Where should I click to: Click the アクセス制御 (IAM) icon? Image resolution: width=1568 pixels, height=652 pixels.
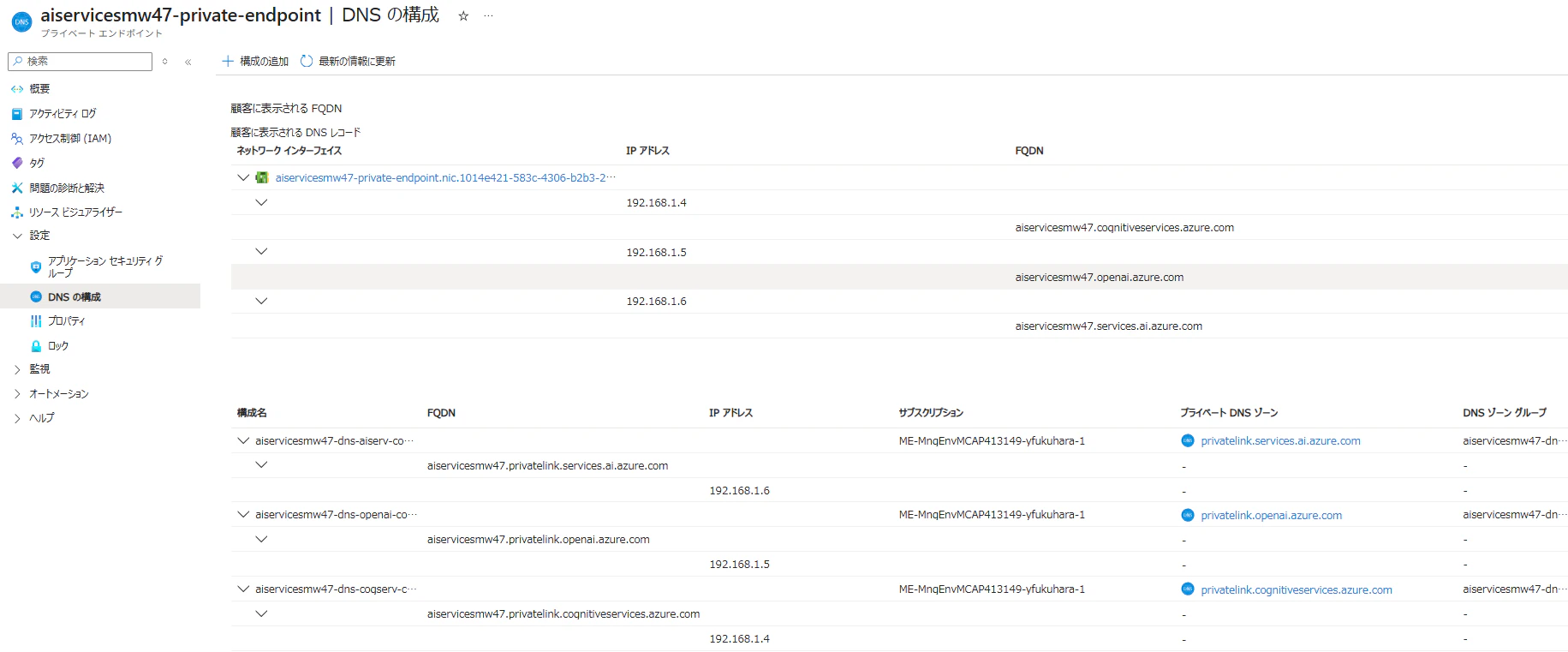(x=17, y=139)
